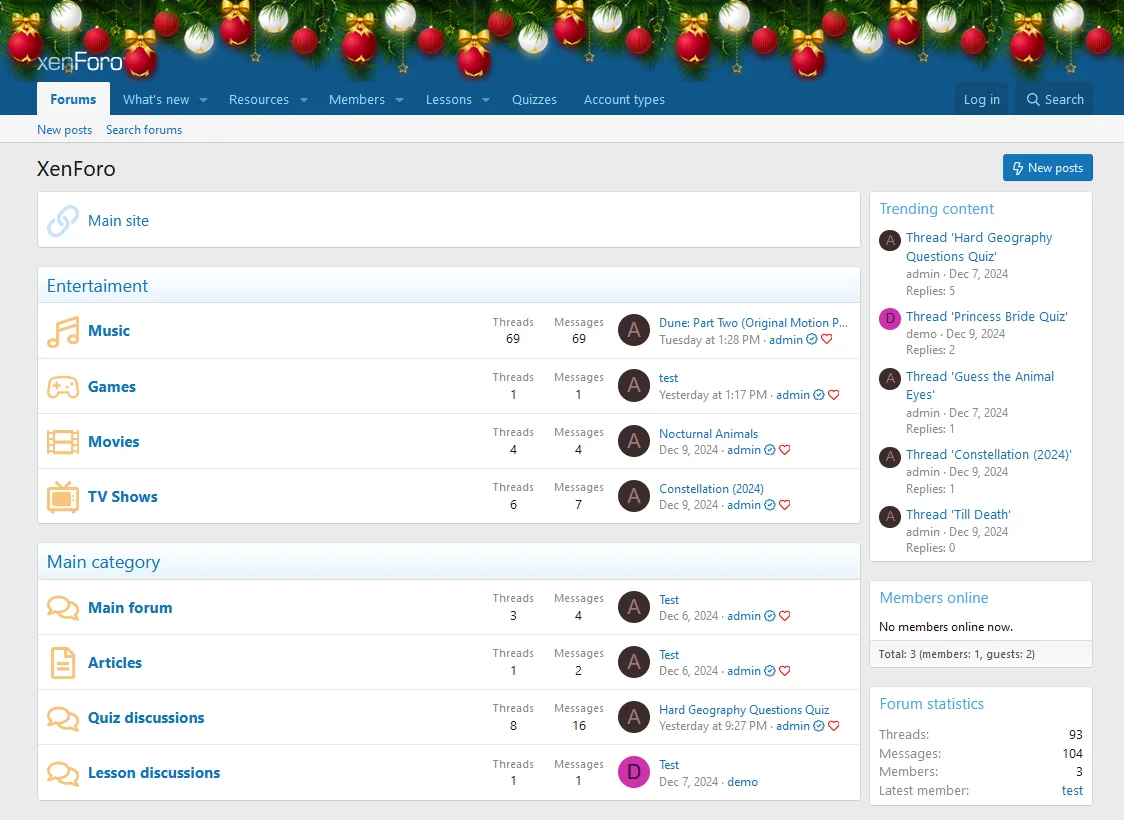
Task: Click the Articles document icon
Action: click(x=63, y=663)
